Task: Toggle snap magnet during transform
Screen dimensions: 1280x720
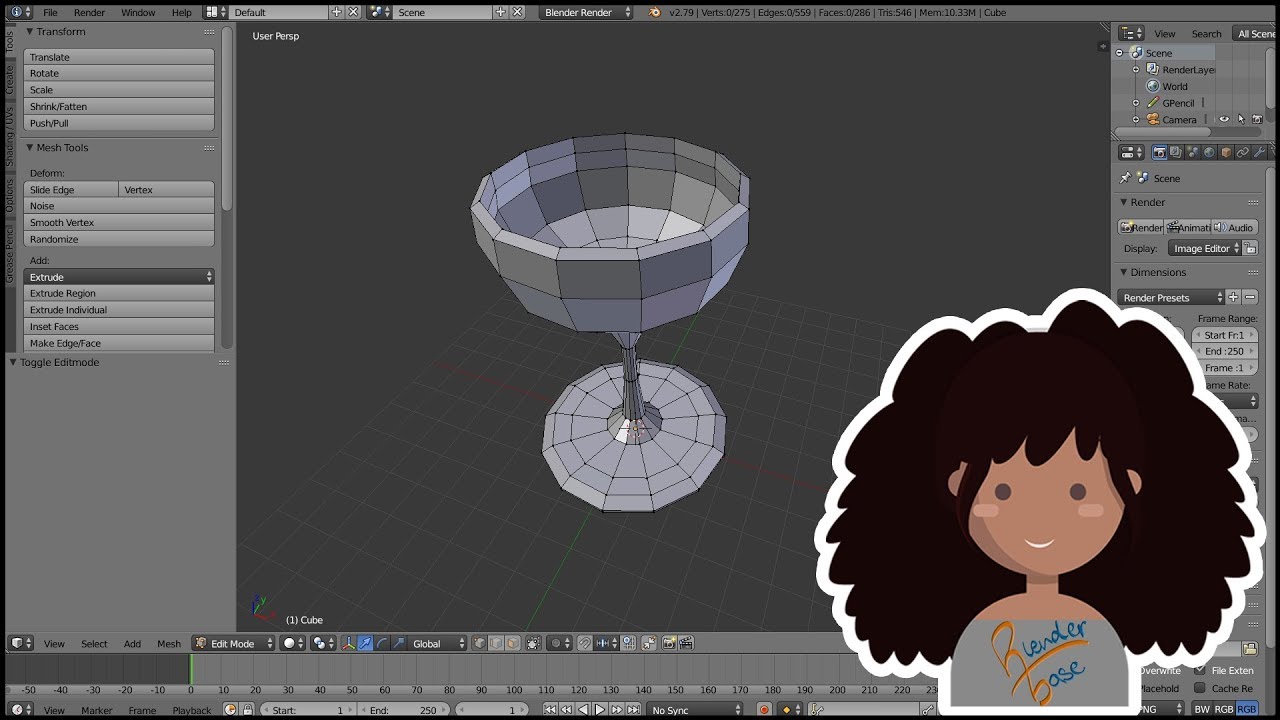Action: tap(584, 643)
